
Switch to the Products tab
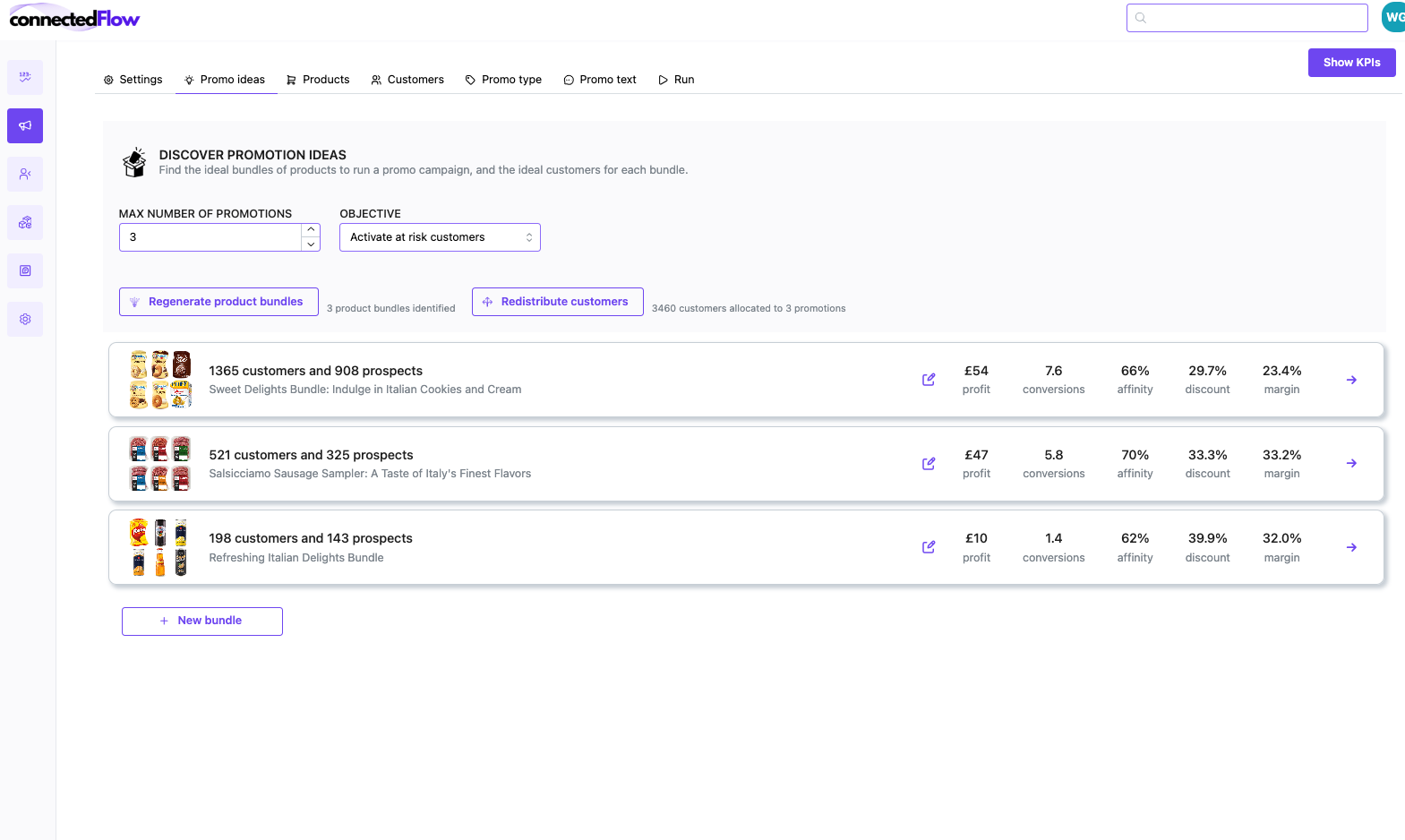[x=318, y=80]
